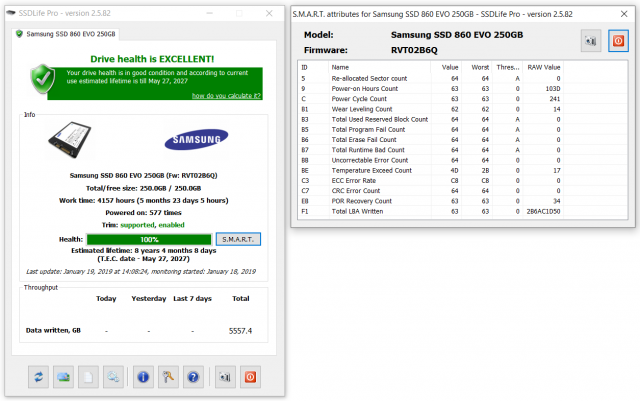Click the red power icon in S.M.A.R.T. window

(x=618, y=40)
